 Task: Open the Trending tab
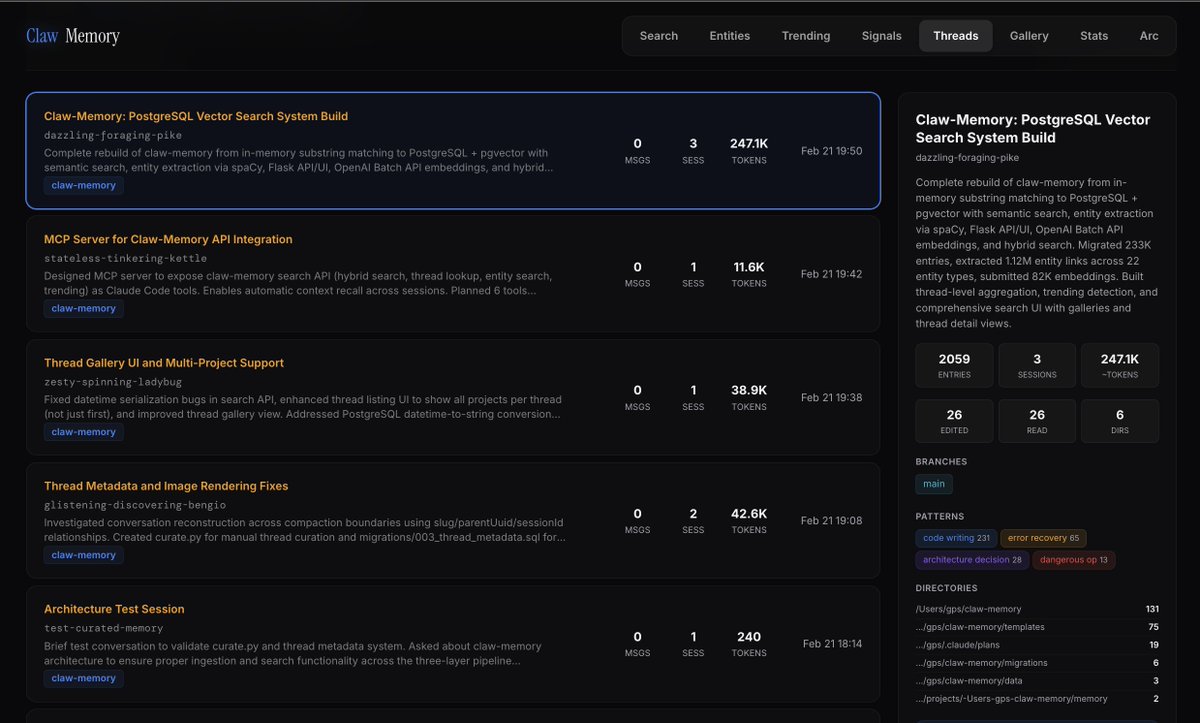pos(806,36)
